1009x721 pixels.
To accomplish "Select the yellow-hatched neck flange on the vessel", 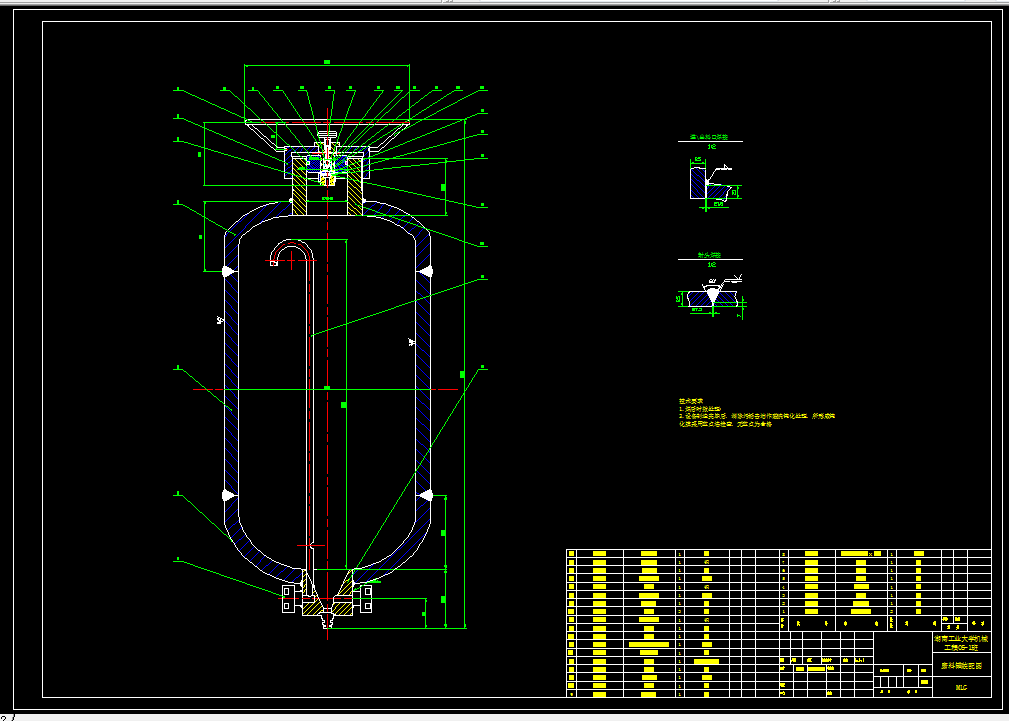I will [x=328, y=187].
